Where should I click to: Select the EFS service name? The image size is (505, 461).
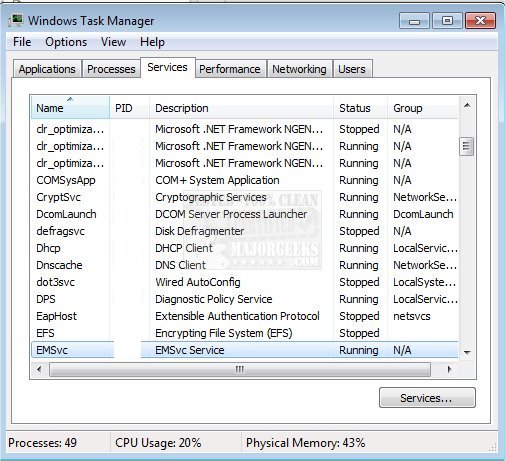[45, 333]
